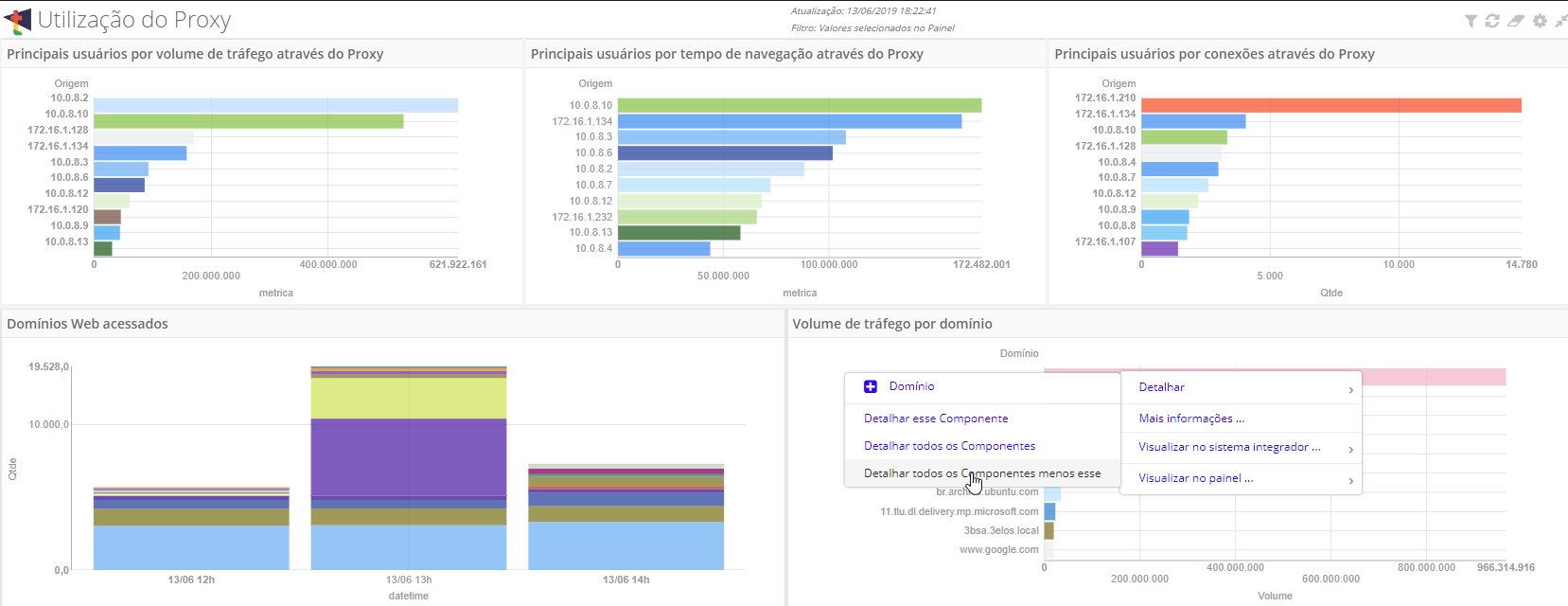Click orange 172.16.1.210 bar in connections chart
The height and width of the screenshot is (606, 1568).
coord(1331,105)
